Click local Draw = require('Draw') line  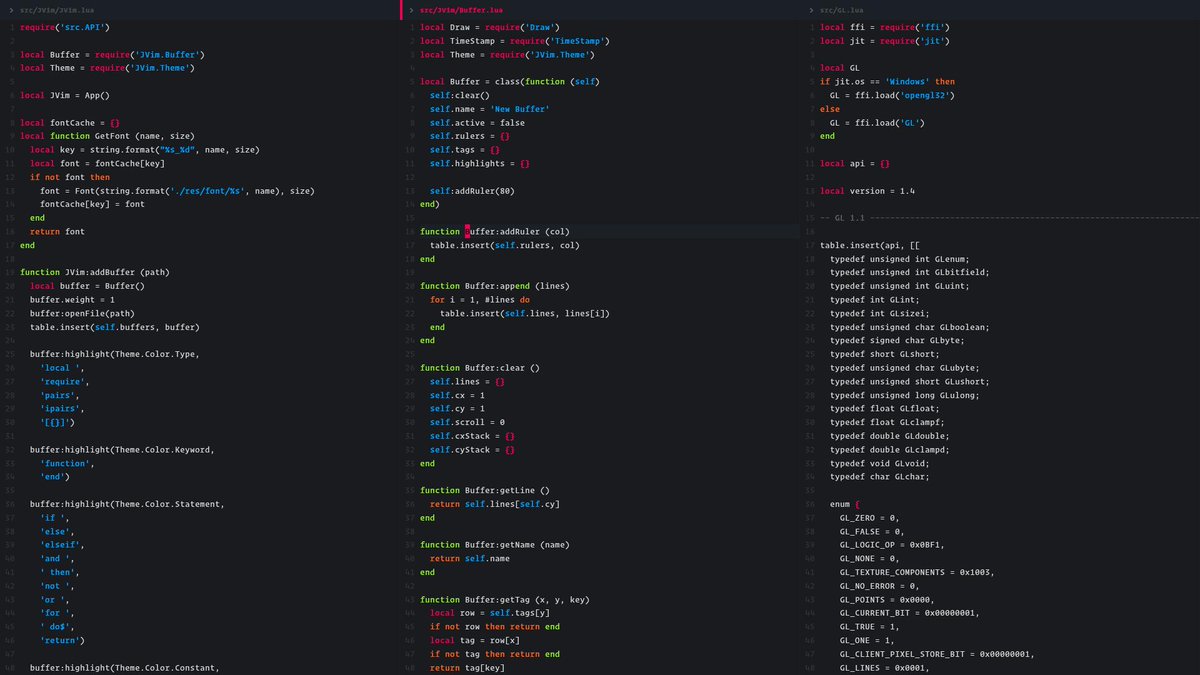tap(490, 27)
